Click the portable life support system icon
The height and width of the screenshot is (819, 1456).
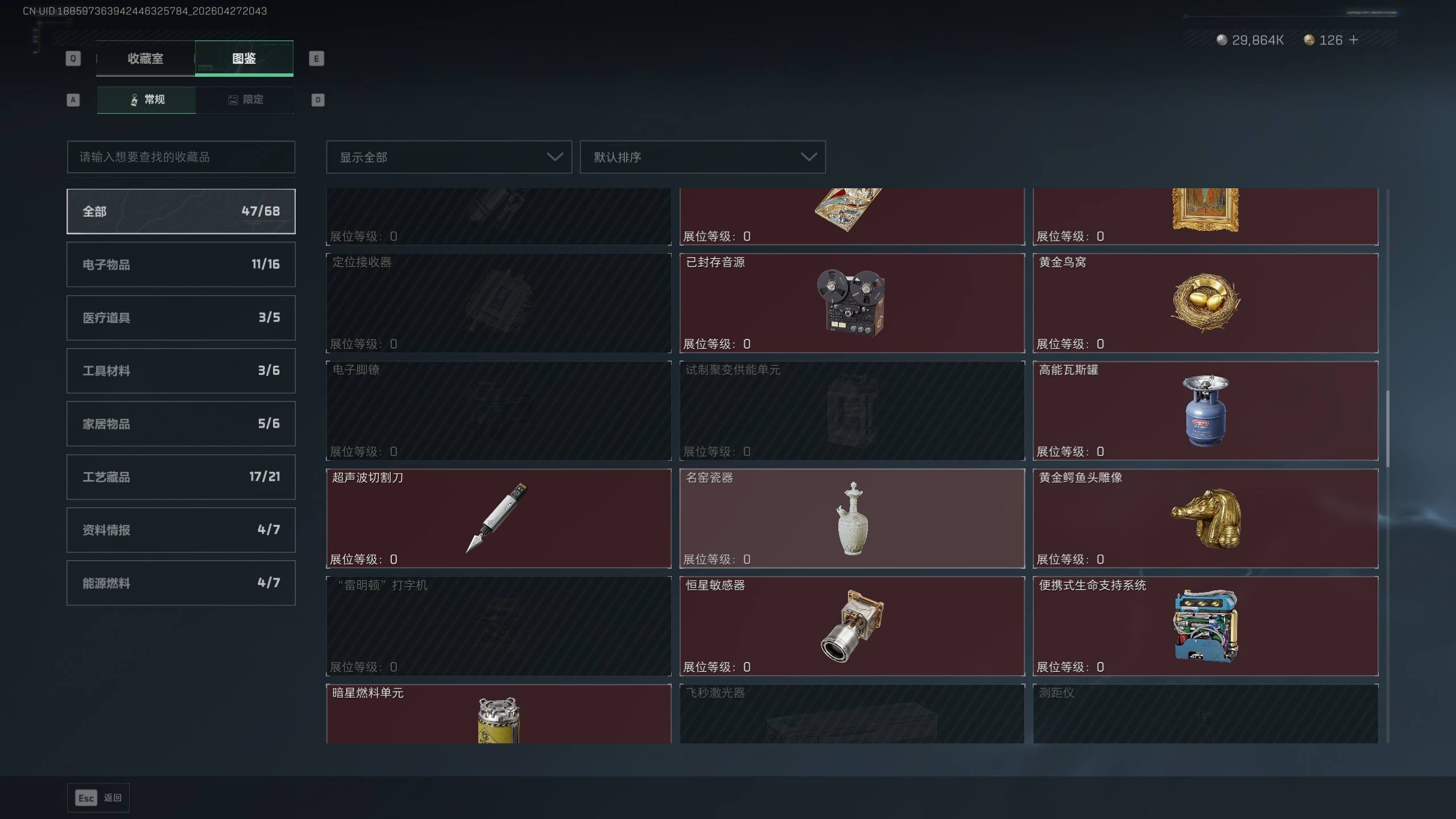1205,626
